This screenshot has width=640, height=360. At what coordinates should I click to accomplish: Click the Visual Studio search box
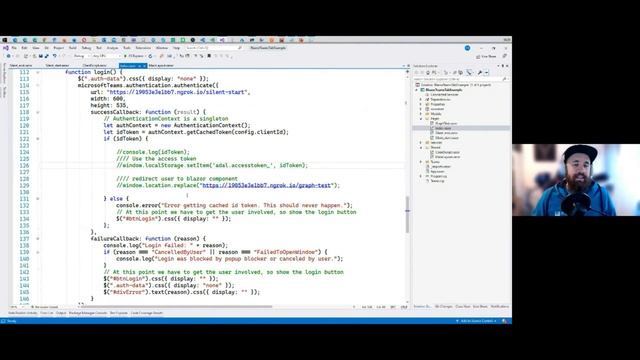click(214, 48)
